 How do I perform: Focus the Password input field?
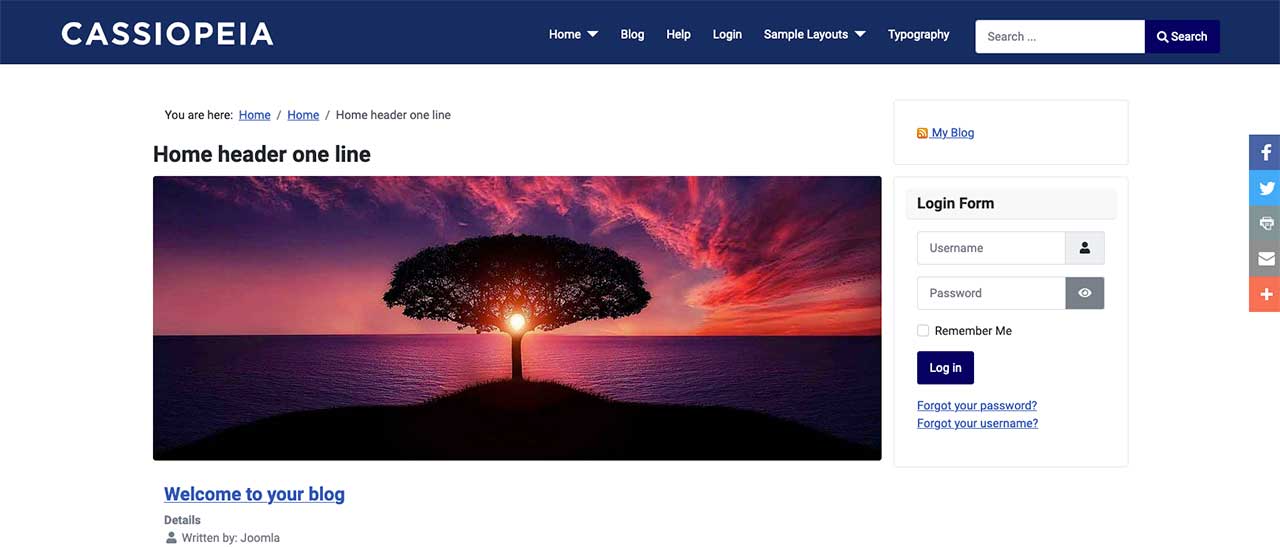click(991, 293)
